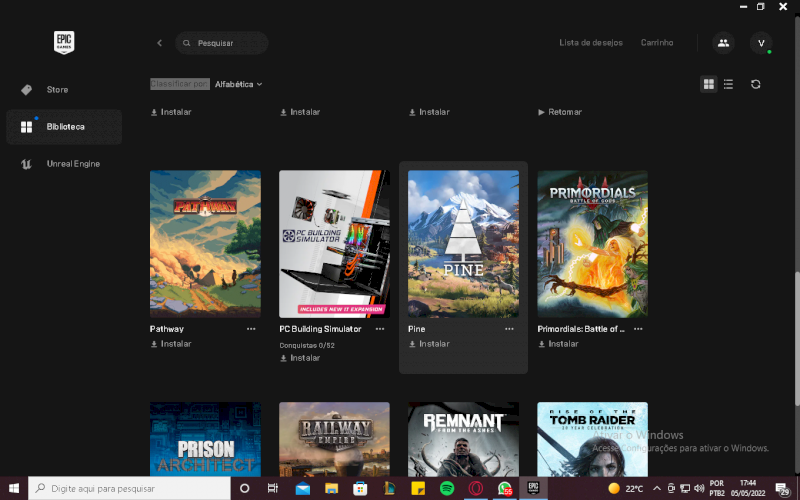The height and width of the screenshot is (500, 800).
Task: Click the Pathway title text
Action: [x=167, y=329]
